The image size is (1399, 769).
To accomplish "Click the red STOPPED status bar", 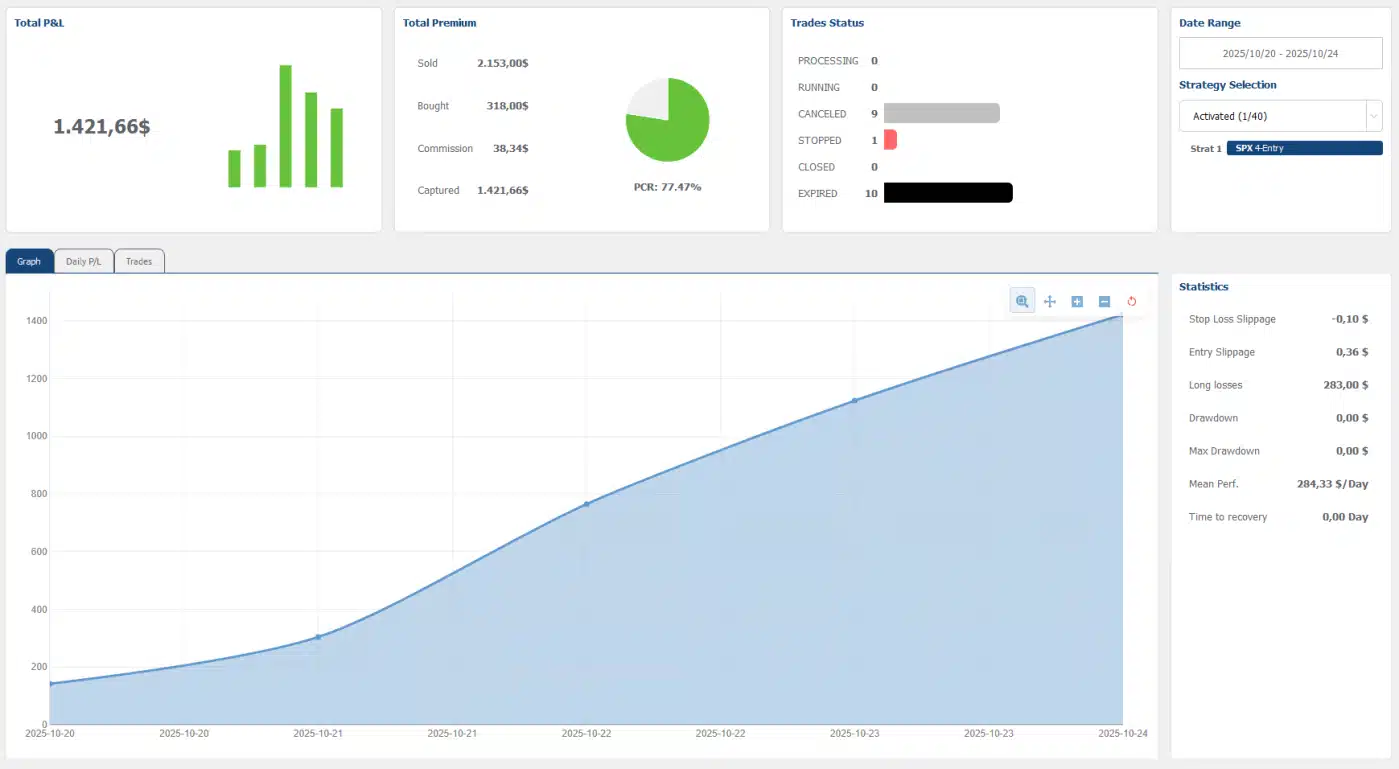I will [886, 140].
